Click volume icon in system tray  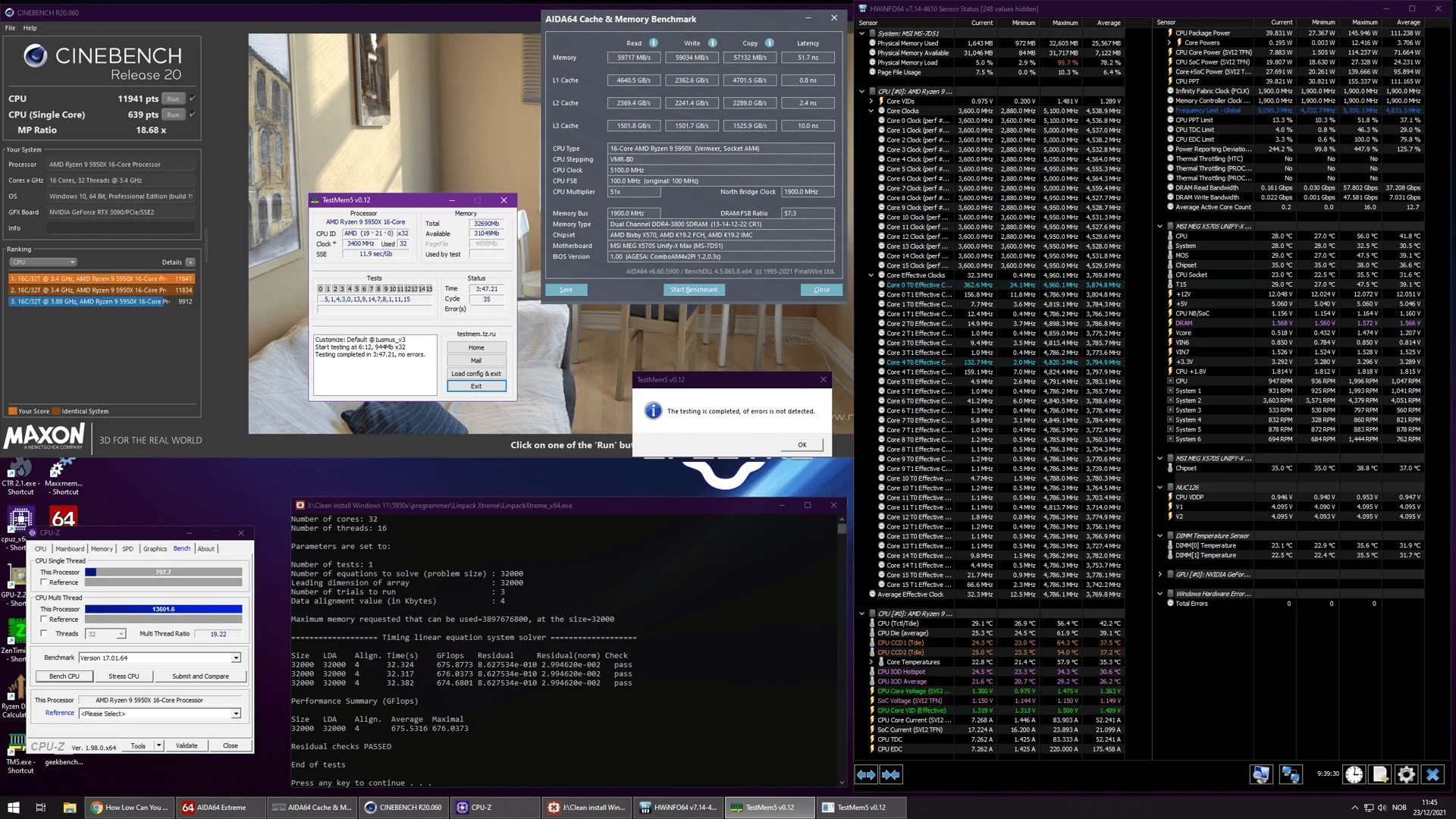tap(1382, 808)
